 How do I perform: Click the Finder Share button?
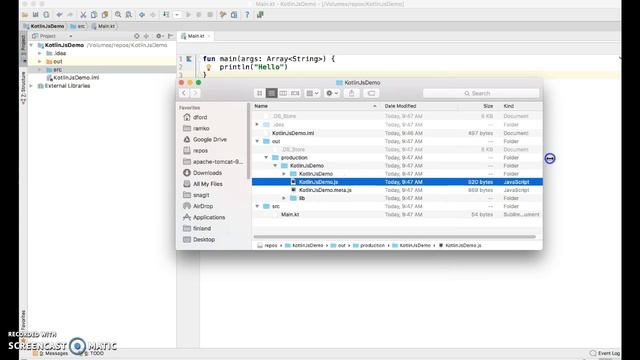(351, 93)
